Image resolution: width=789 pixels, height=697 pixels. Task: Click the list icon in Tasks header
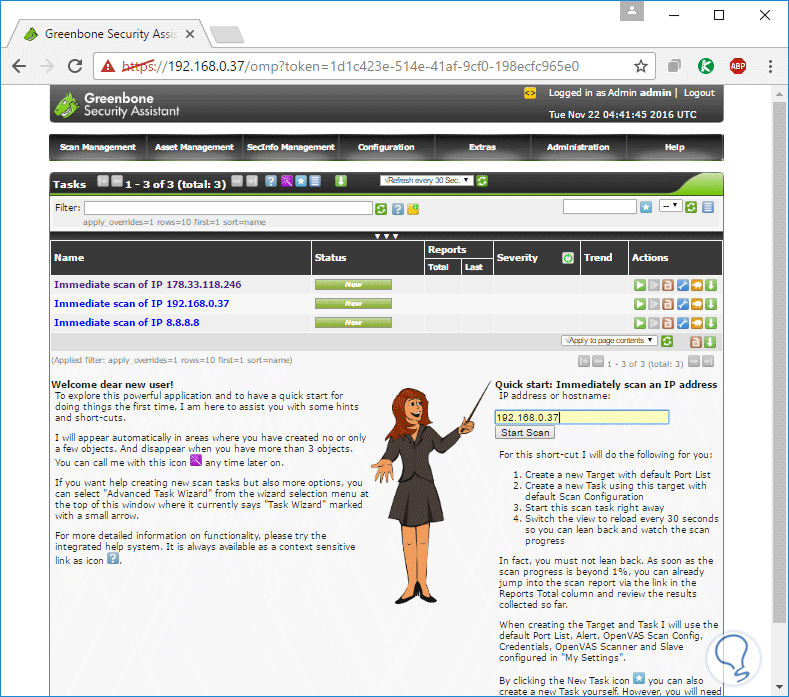(x=315, y=181)
